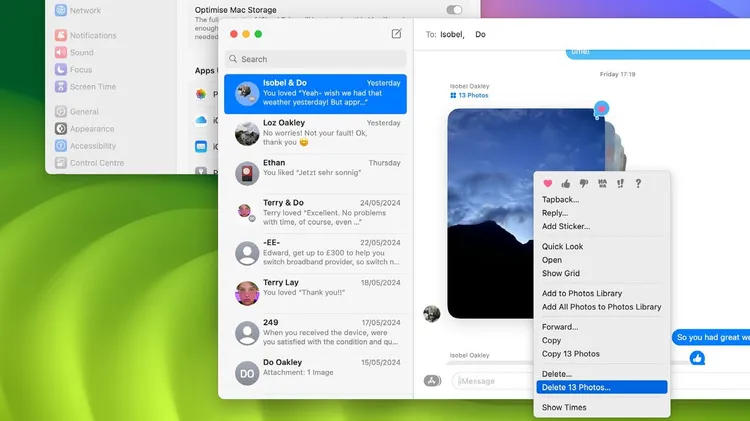Open the Terry Lay conversation

(316, 293)
